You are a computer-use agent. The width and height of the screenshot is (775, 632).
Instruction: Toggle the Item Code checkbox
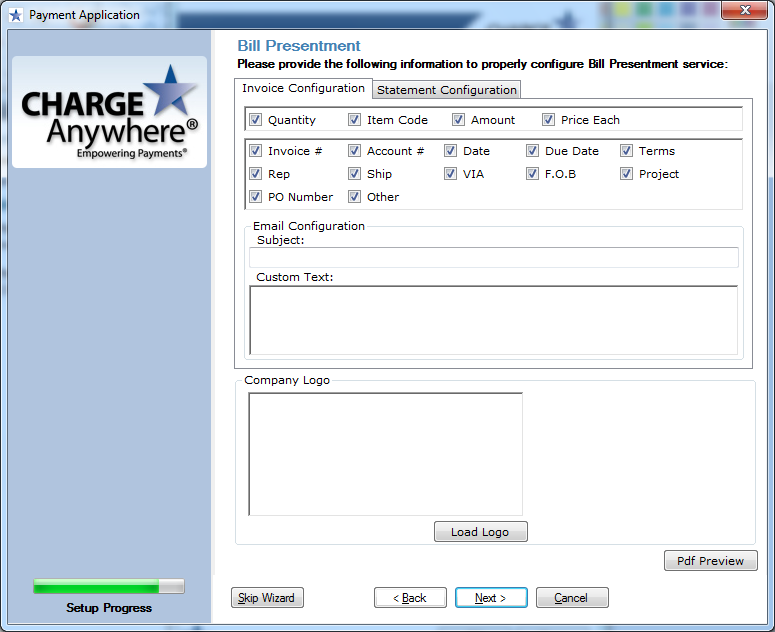[355, 120]
